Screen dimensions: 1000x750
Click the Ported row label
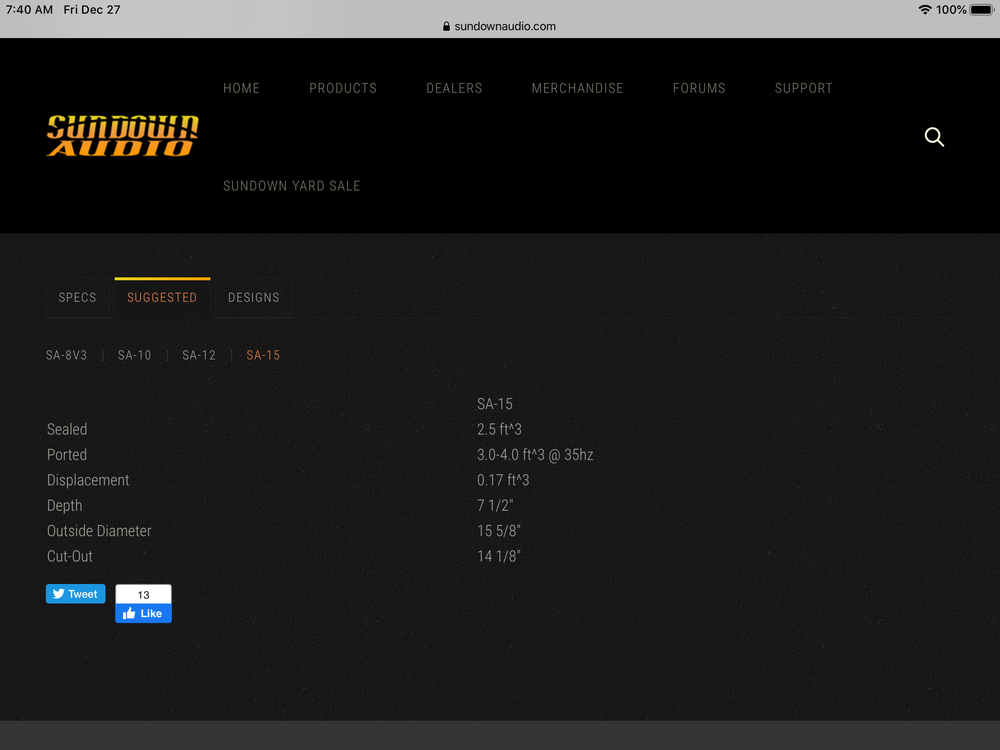coord(67,455)
